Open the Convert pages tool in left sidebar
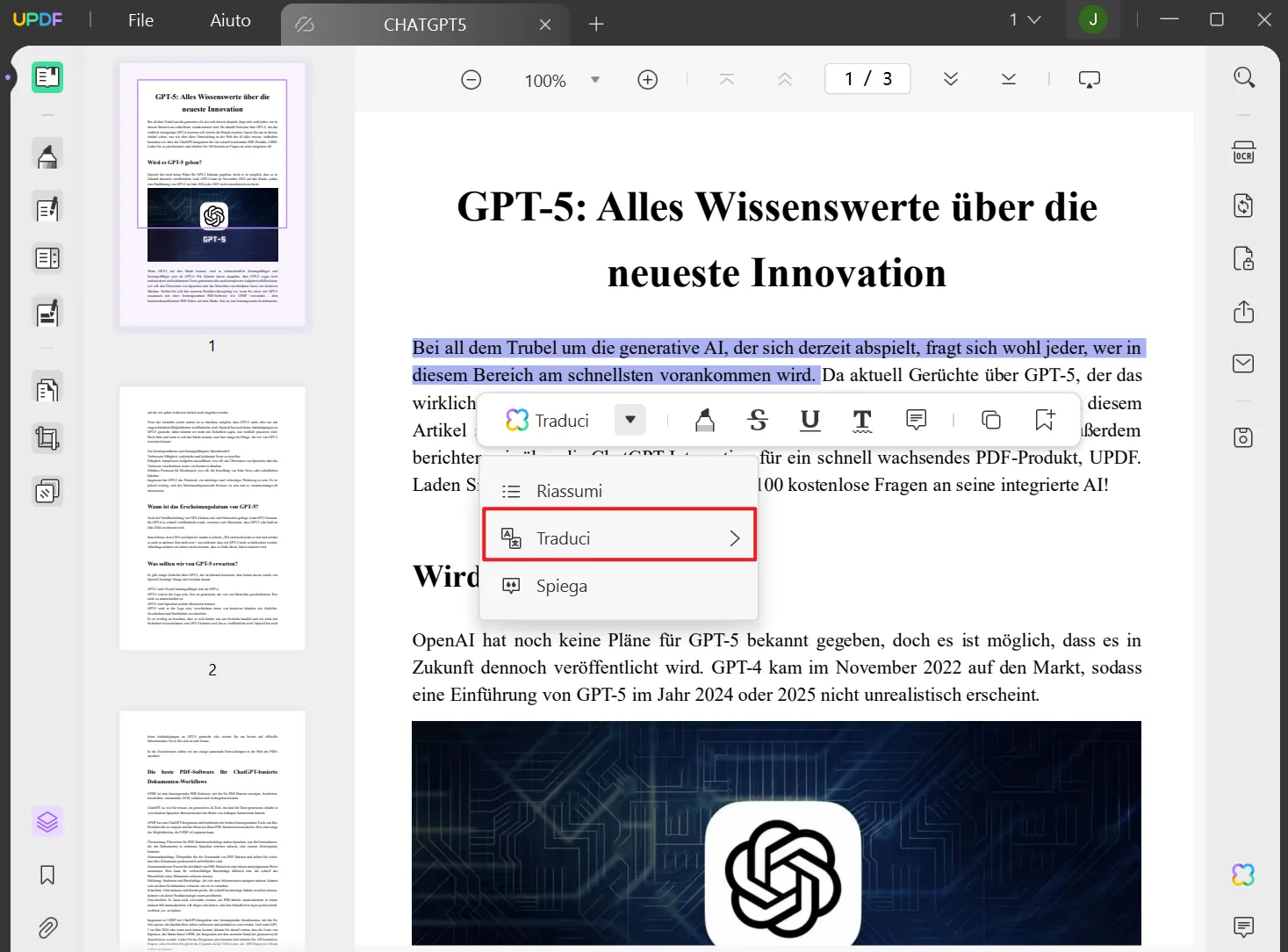The image size is (1288, 952). (47, 388)
